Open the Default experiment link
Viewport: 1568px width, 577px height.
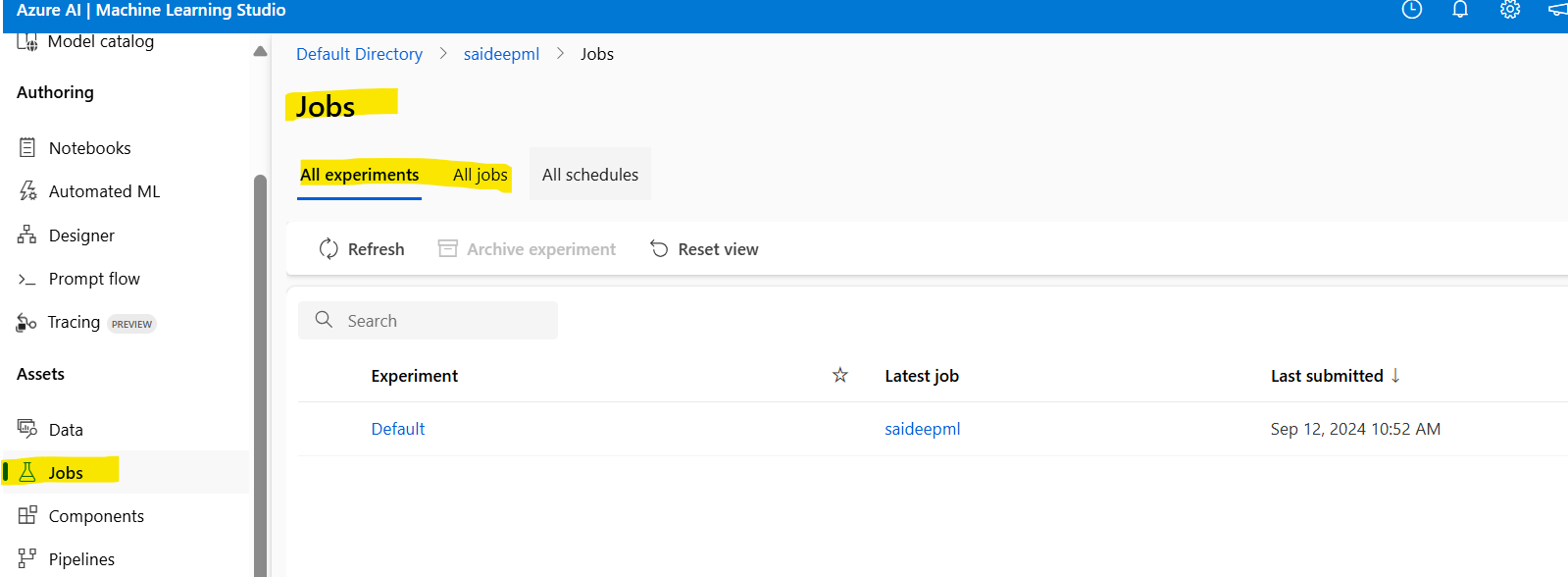(x=398, y=429)
